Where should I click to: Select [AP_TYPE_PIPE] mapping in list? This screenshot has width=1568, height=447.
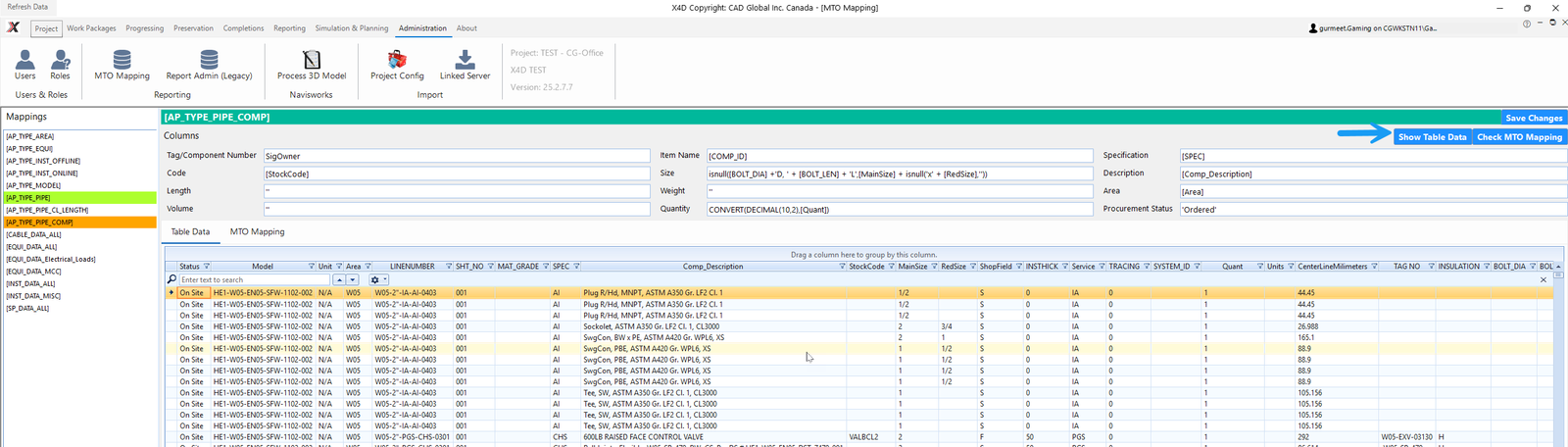pyautogui.click(x=29, y=198)
